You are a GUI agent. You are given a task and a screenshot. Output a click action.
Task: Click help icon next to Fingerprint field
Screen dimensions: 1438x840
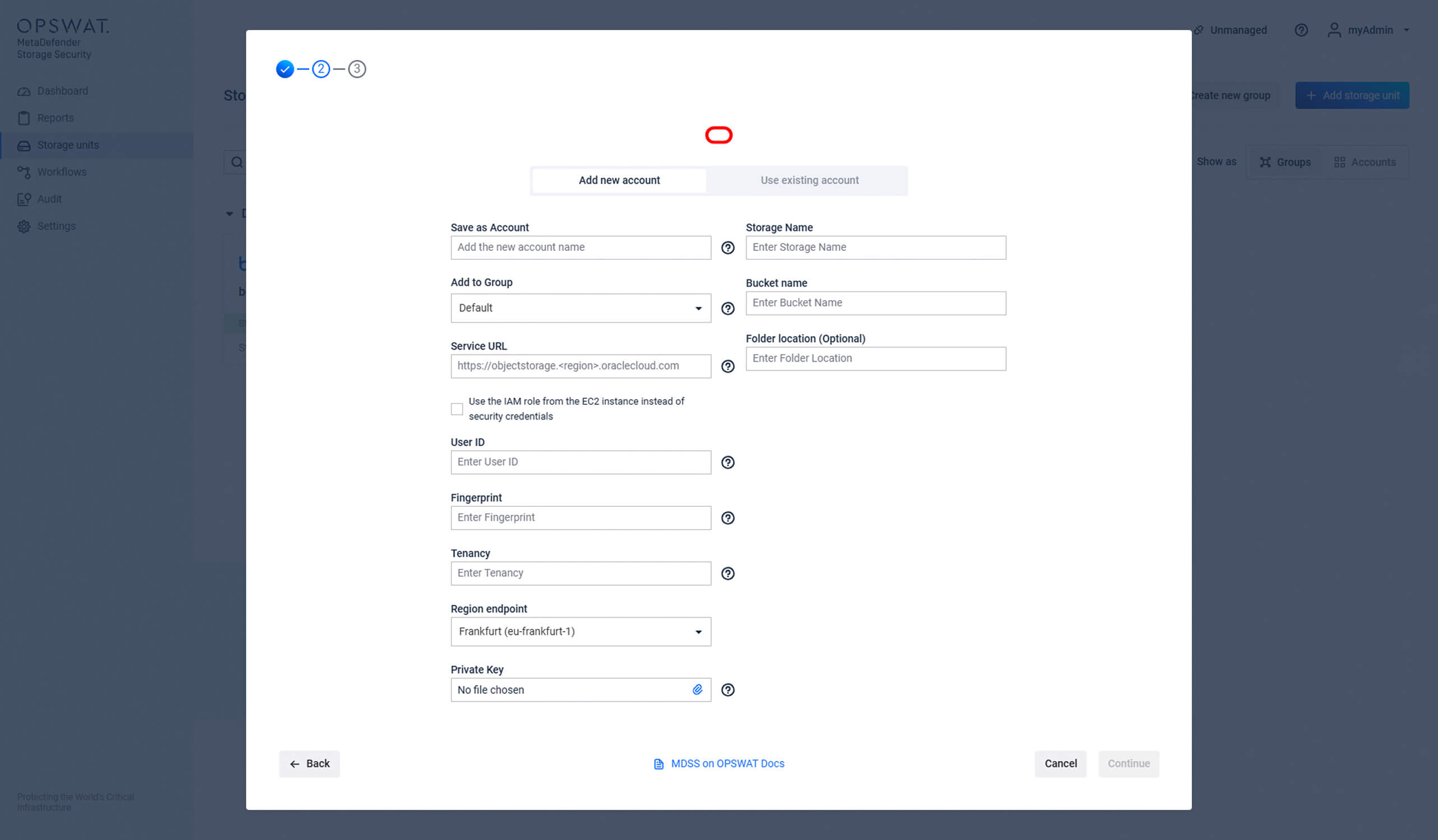pos(727,518)
